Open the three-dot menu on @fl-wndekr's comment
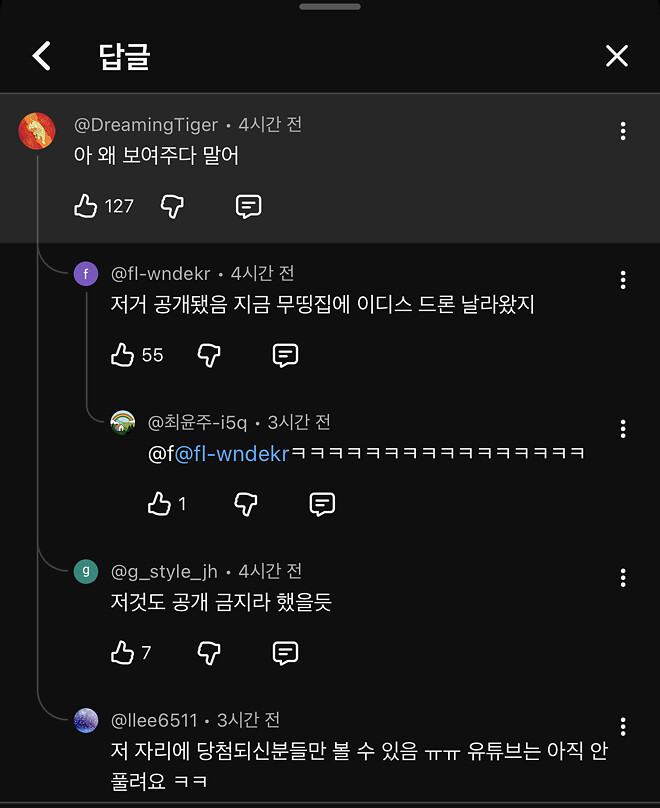 coord(622,280)
